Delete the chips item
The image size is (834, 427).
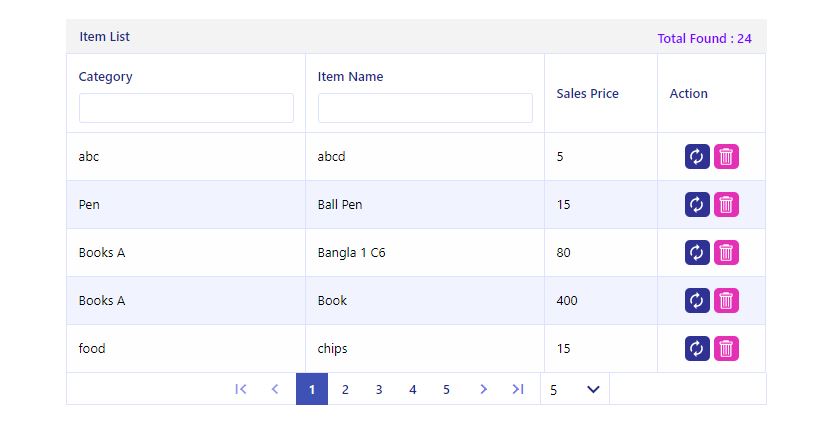[x=726, y=348]
